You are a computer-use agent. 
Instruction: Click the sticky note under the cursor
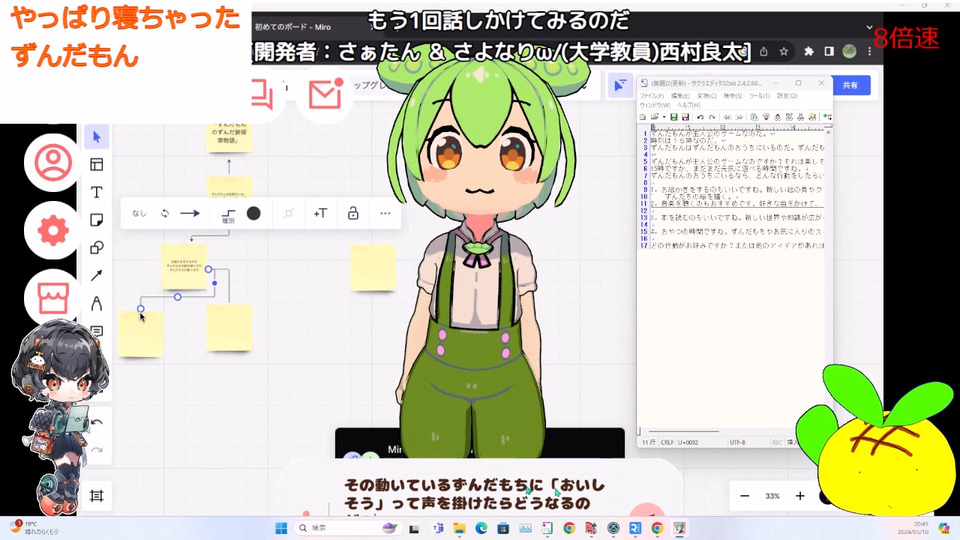coord(141,334)
